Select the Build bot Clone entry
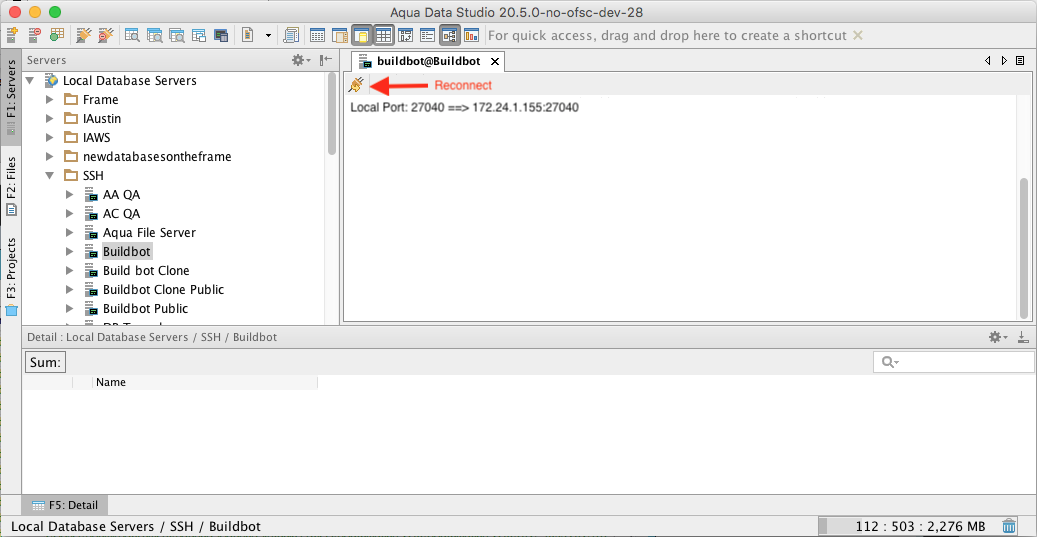 coord(146,270)
